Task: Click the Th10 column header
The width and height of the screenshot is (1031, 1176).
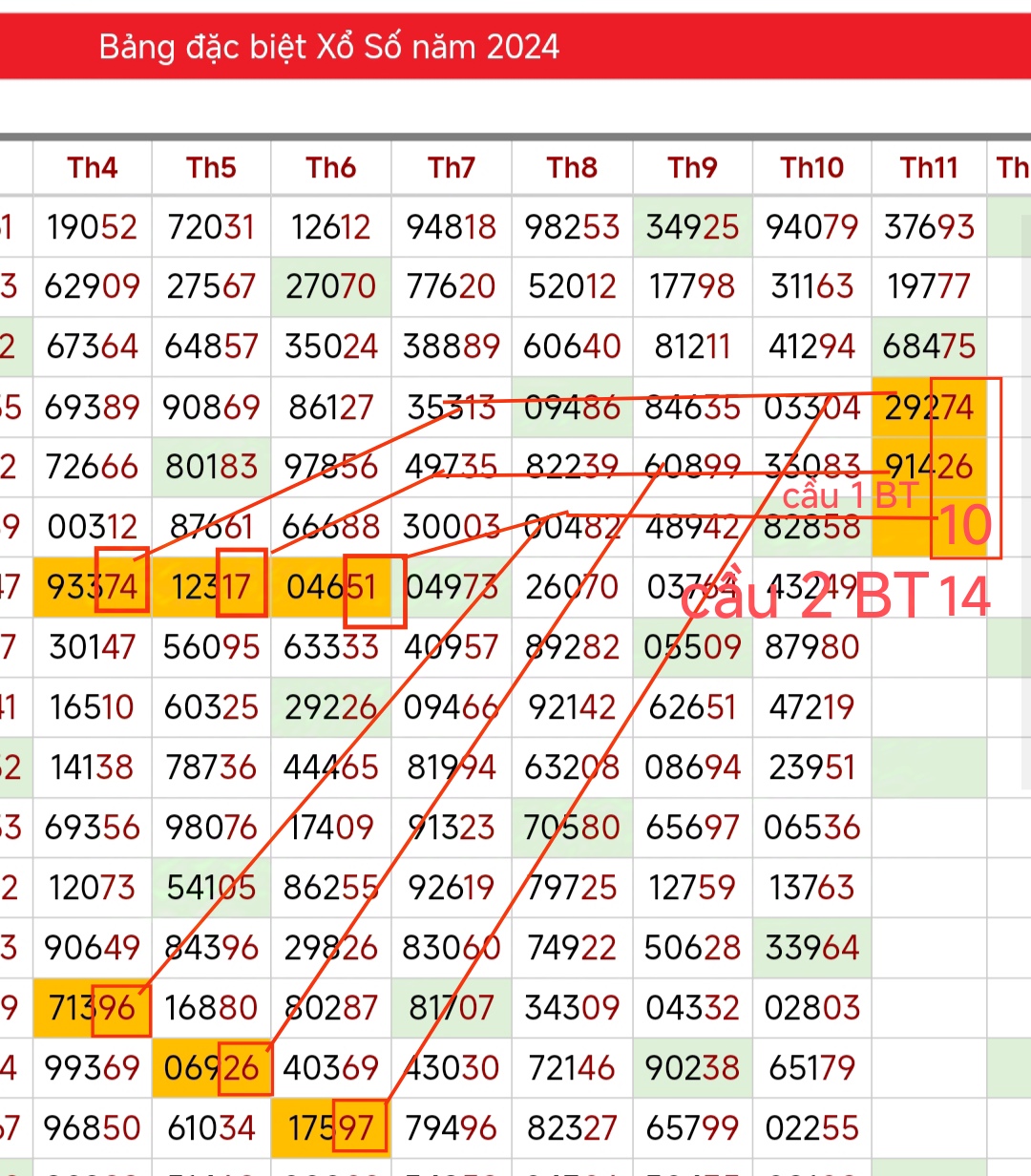Action: (812, 168)
